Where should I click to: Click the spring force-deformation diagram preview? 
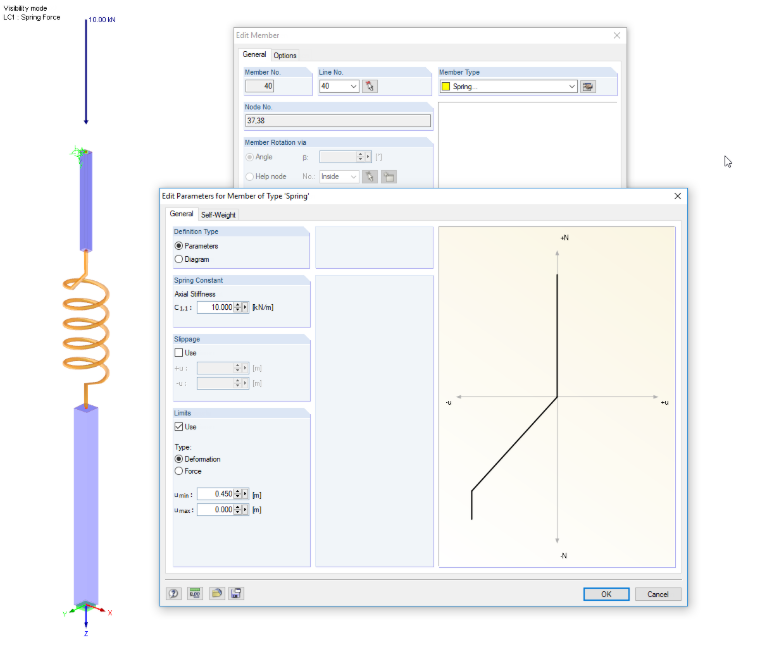click(x=557, y=397)
